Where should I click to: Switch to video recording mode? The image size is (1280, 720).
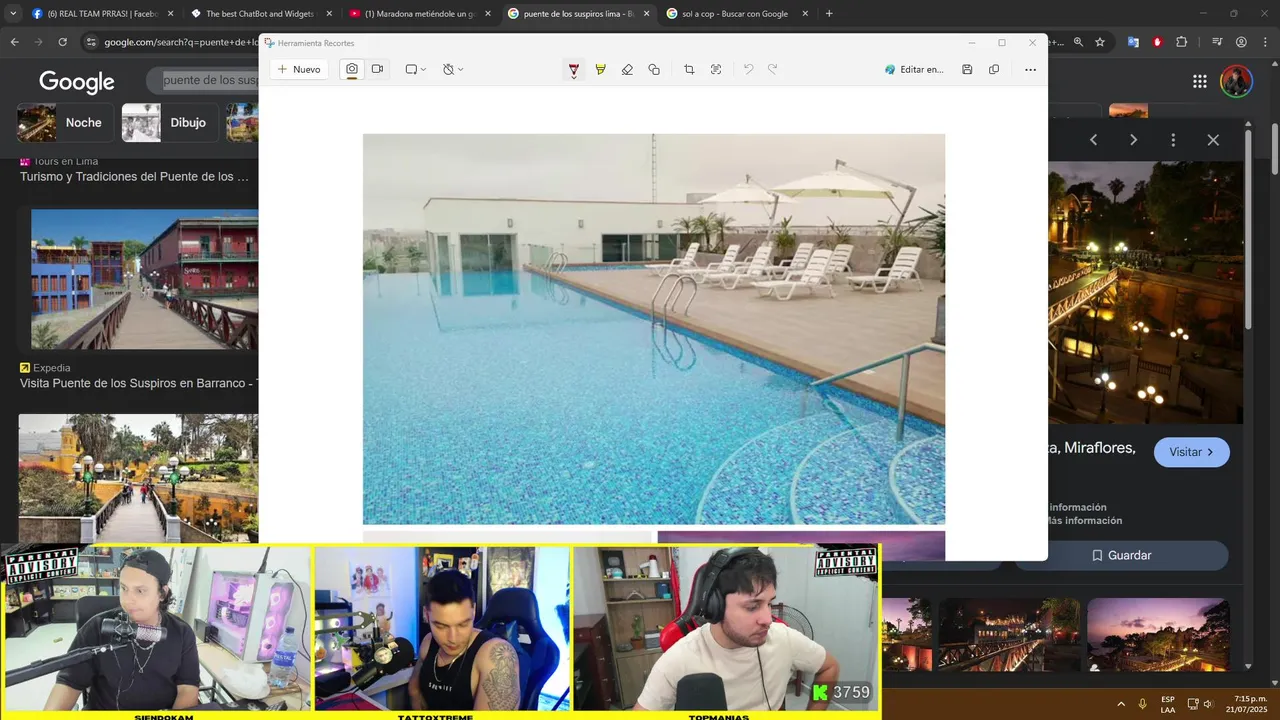378,69
